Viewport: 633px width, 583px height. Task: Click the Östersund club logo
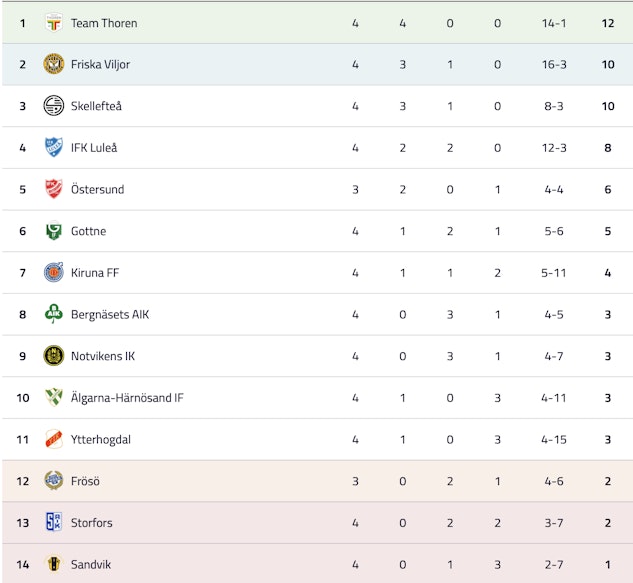pyautogui.click(x=54, y=189)
